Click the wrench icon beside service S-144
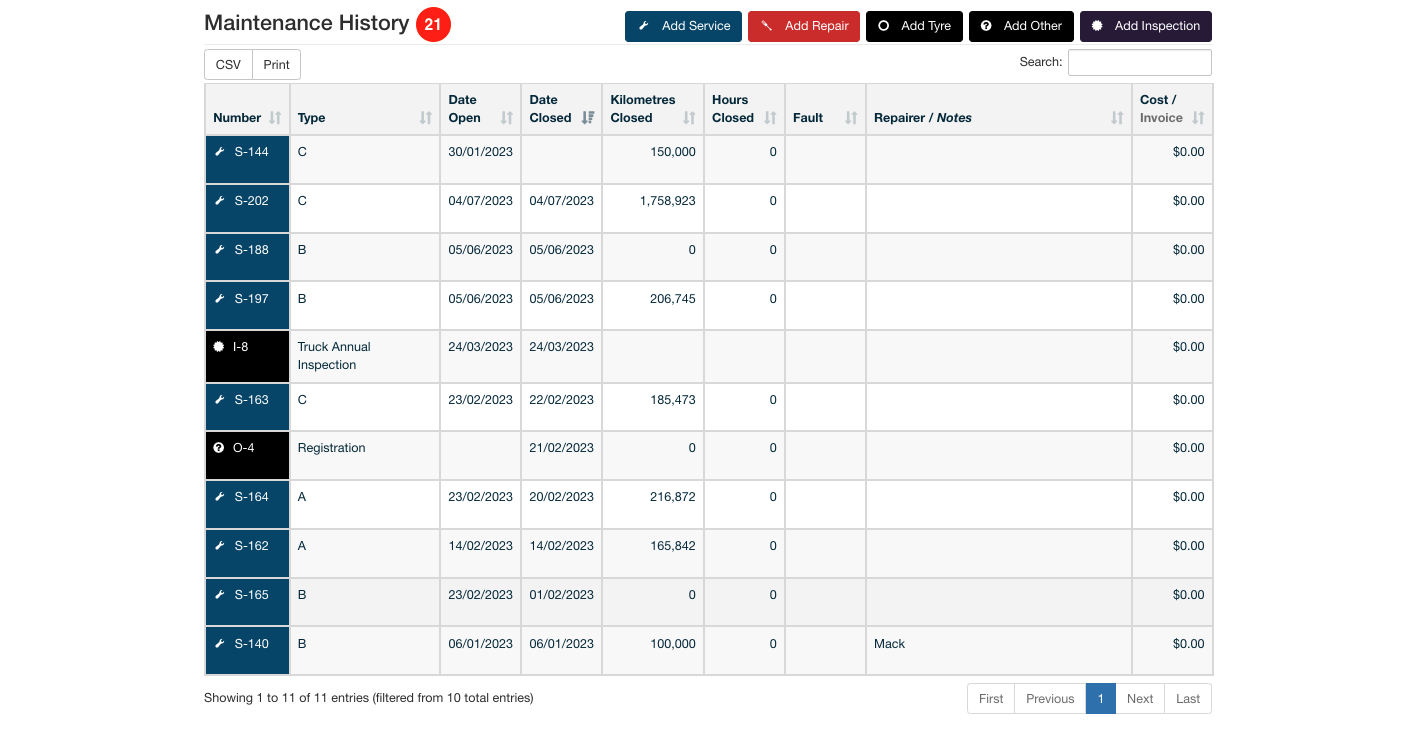1415x732 pixels. pyautogui.click(x=220, y=152)
